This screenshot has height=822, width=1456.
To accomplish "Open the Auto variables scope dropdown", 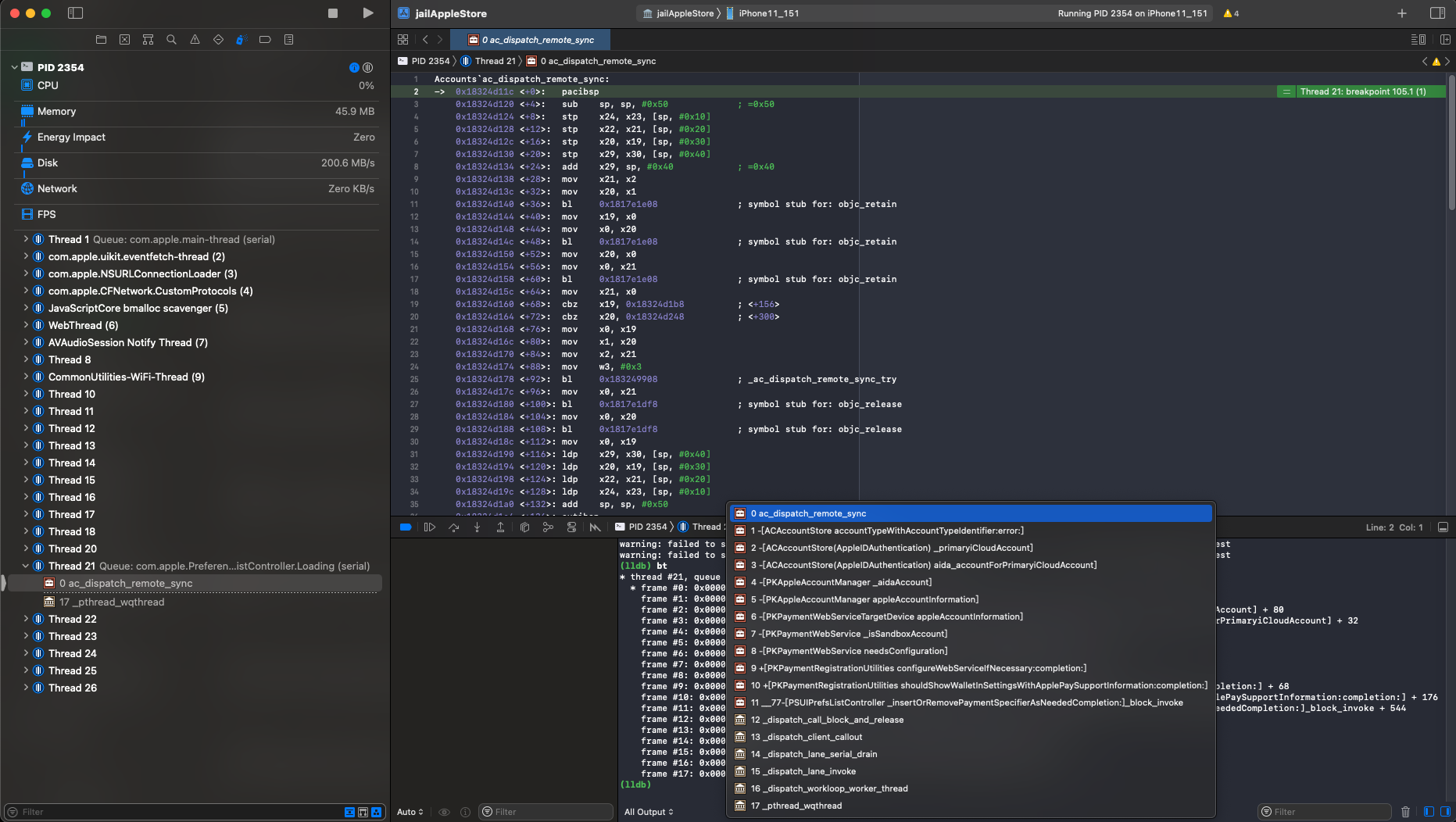I will (410, 812).
